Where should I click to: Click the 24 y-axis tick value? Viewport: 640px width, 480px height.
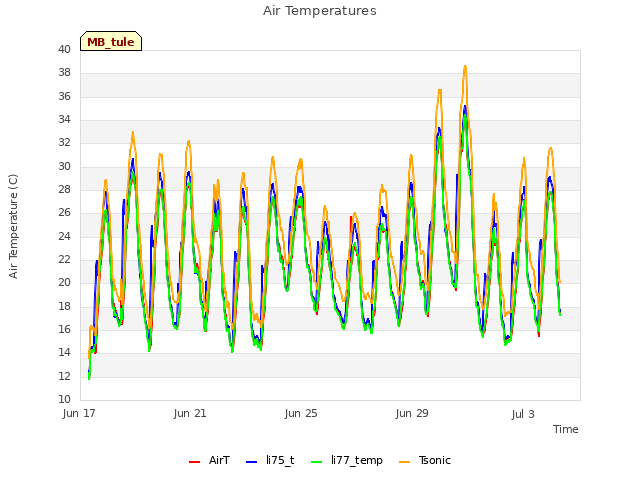pos(64,236)
